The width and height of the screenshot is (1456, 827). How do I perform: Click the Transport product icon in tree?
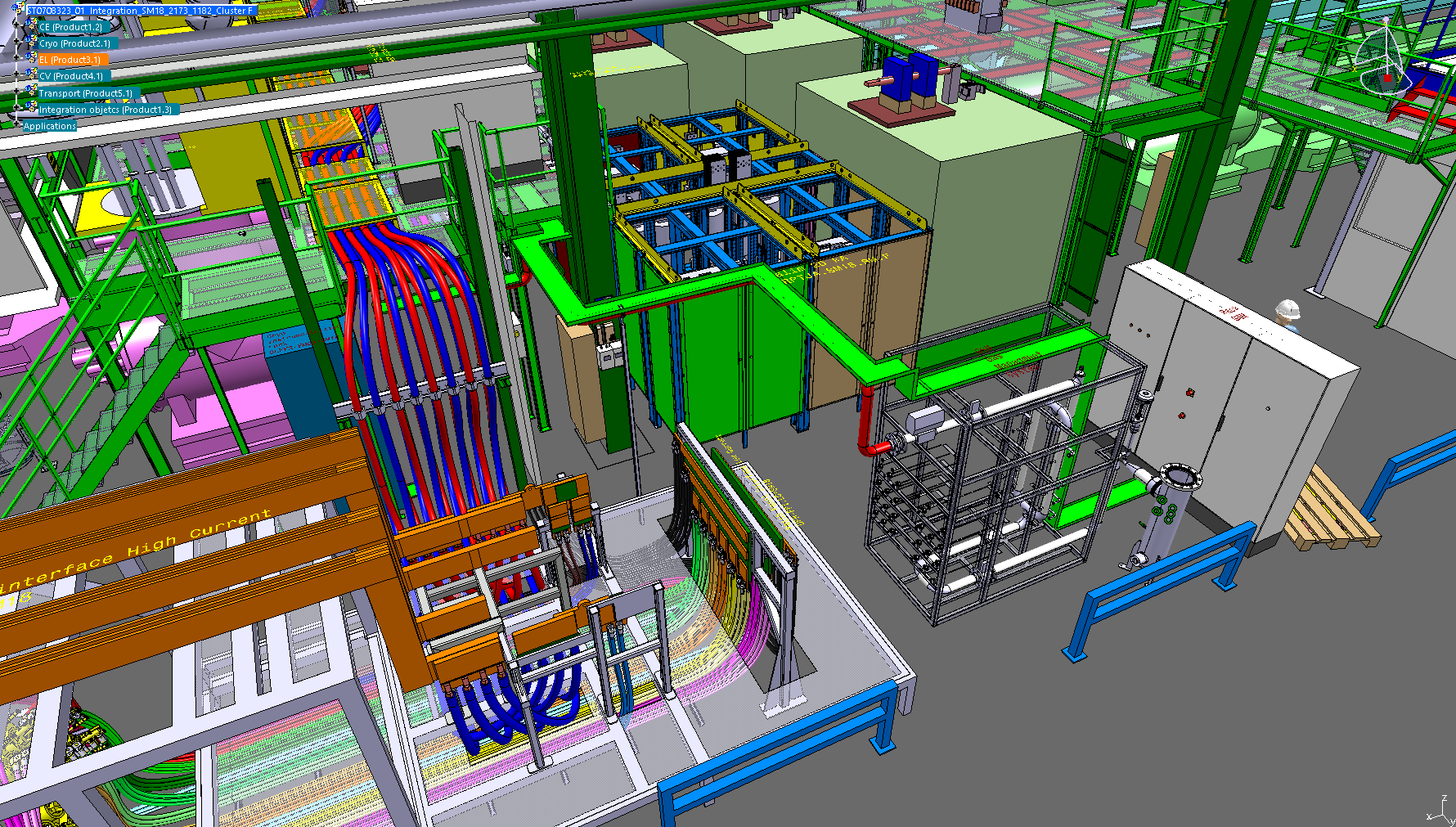[x=32, y=92]
